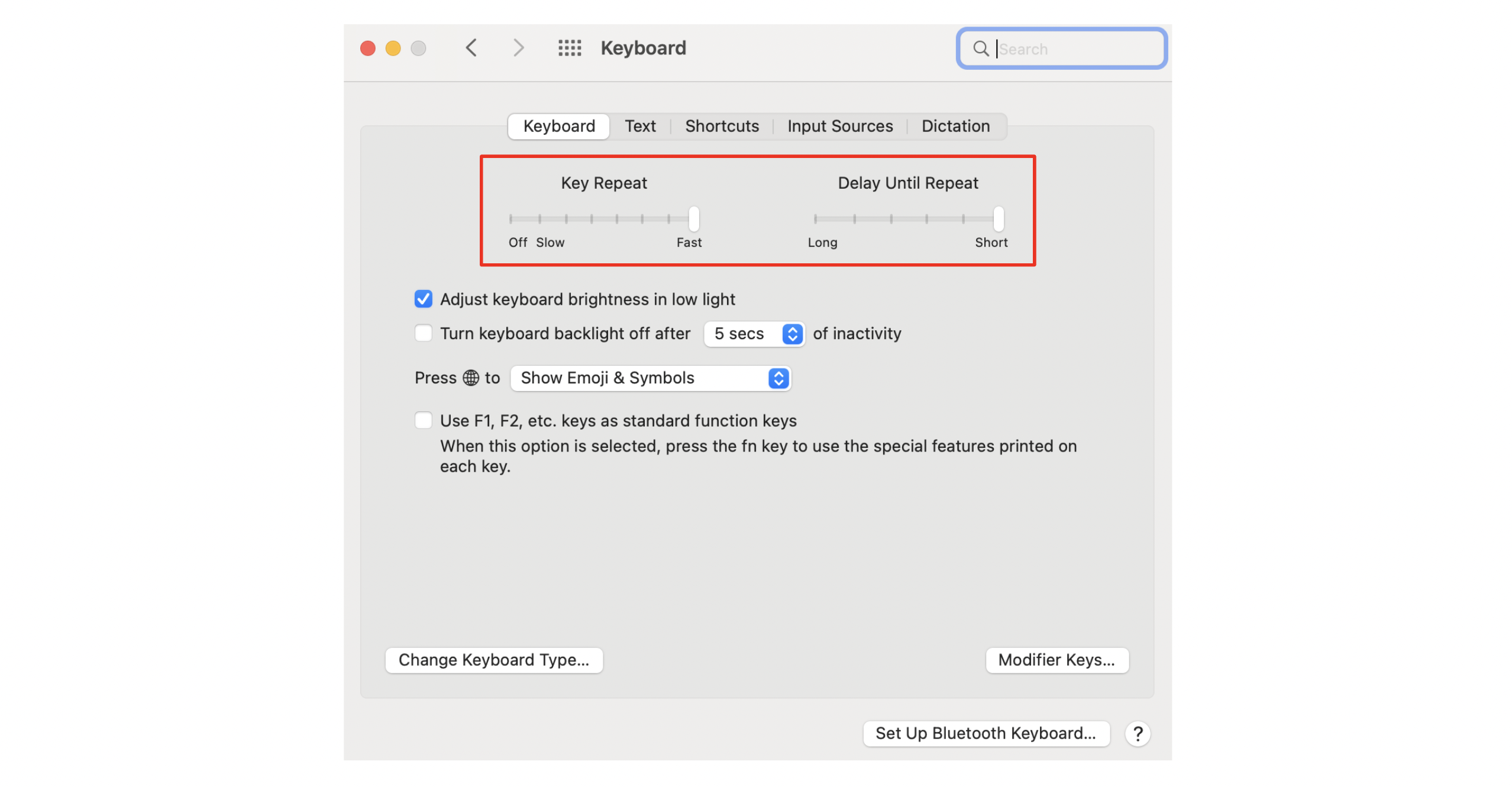Switch to the Shortcuts tab
The width and height of the screenshot is (1512, 787).
click(722, 126)
